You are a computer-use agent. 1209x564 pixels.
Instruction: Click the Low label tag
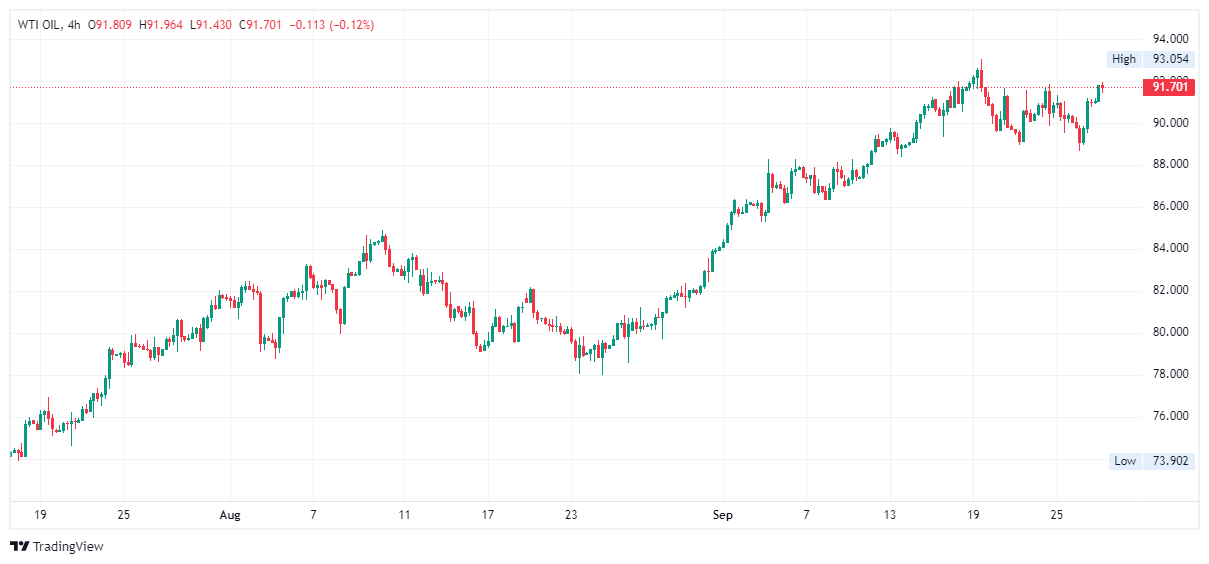coord(1124,461)
